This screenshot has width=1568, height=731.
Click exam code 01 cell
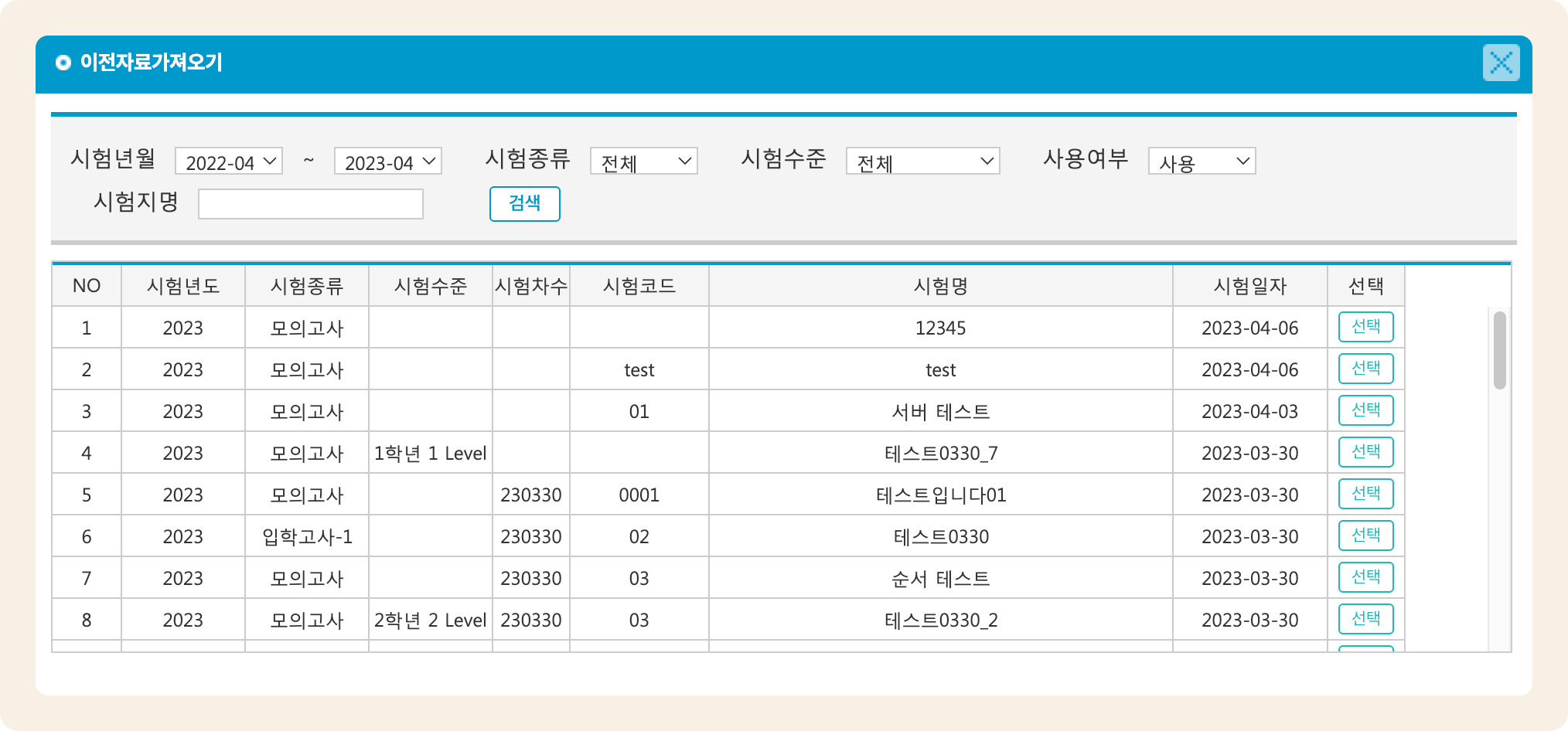[x=639, y=411]
